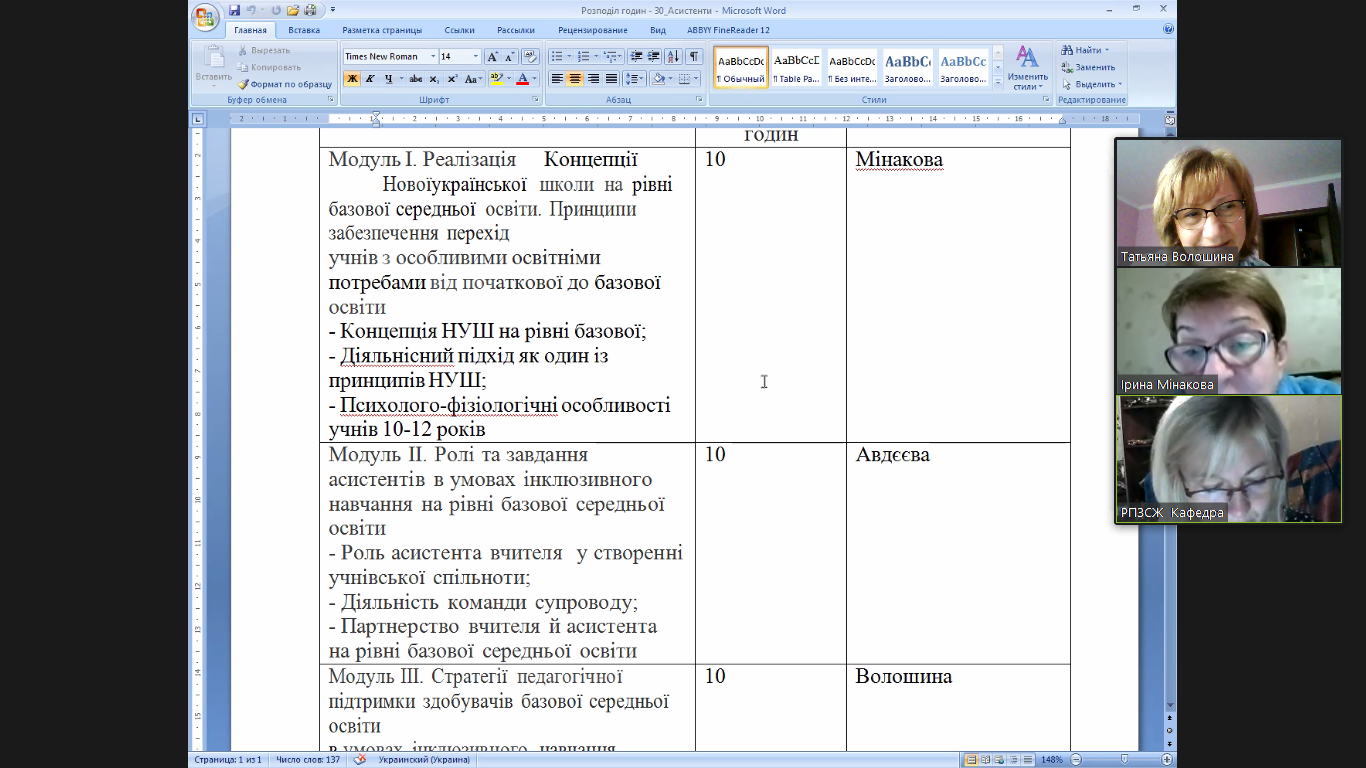The image size is (1366, 768).
Task: Toggle bold (Ж) formatting
Action: pyautogui.click(x=352, y=79)
